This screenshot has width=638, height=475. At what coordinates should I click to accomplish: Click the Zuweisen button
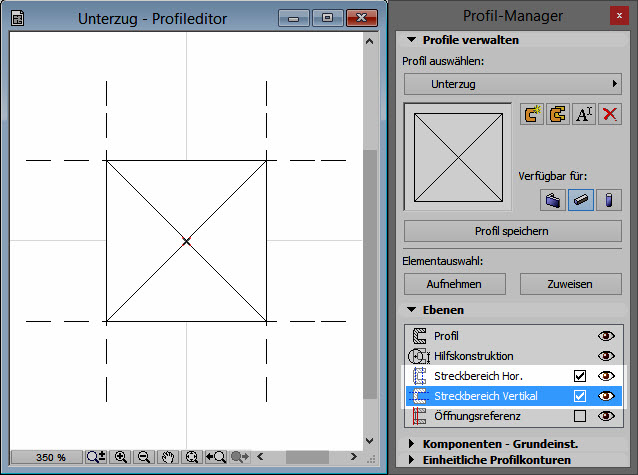point(570,284)
